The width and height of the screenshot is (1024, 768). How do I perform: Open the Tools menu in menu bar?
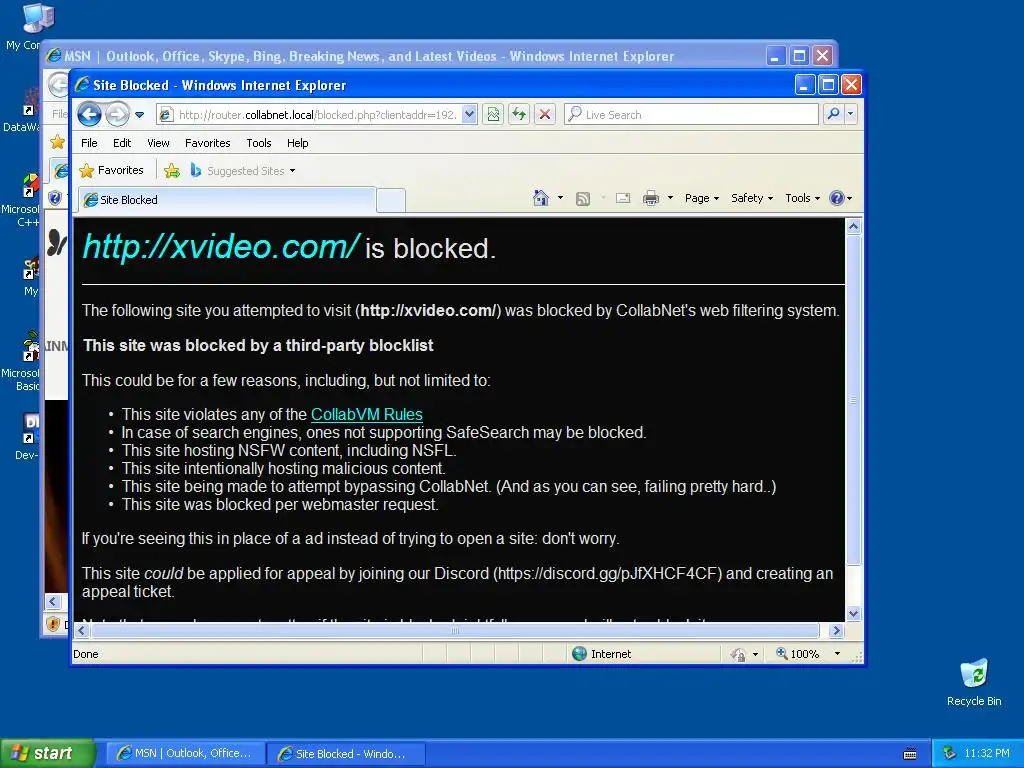[259, 143]
